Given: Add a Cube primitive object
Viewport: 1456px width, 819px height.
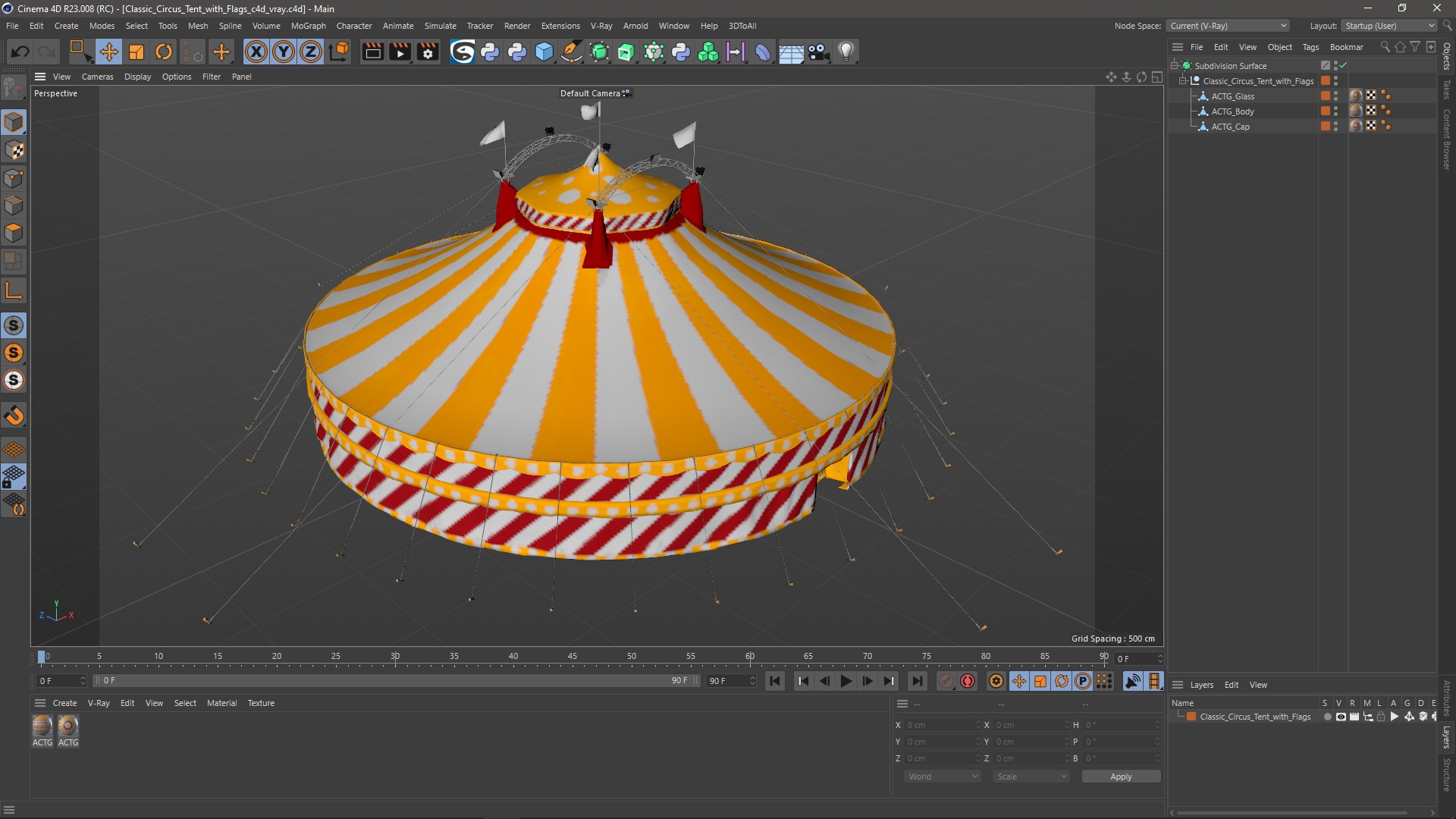Looking at the screenshot, I should tap(544, 52).
